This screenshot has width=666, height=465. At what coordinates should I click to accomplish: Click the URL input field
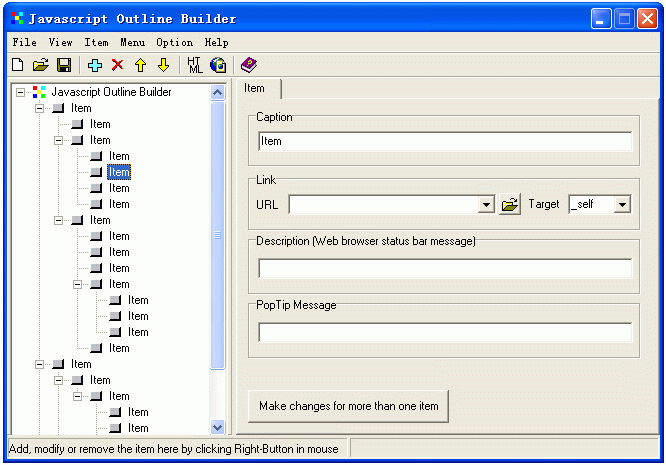[384, 205]
